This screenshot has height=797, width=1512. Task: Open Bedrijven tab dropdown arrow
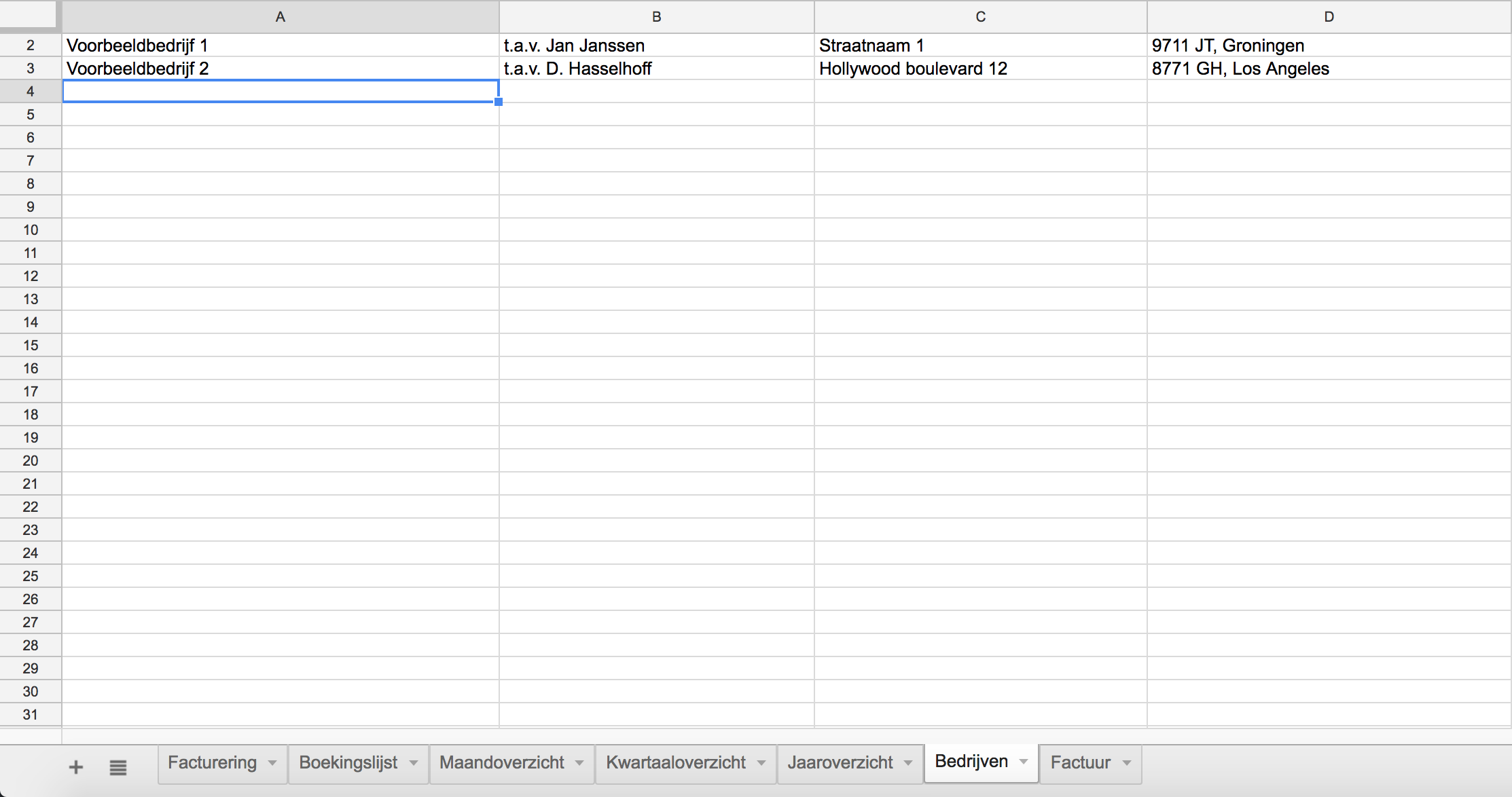pos(1024,762)
